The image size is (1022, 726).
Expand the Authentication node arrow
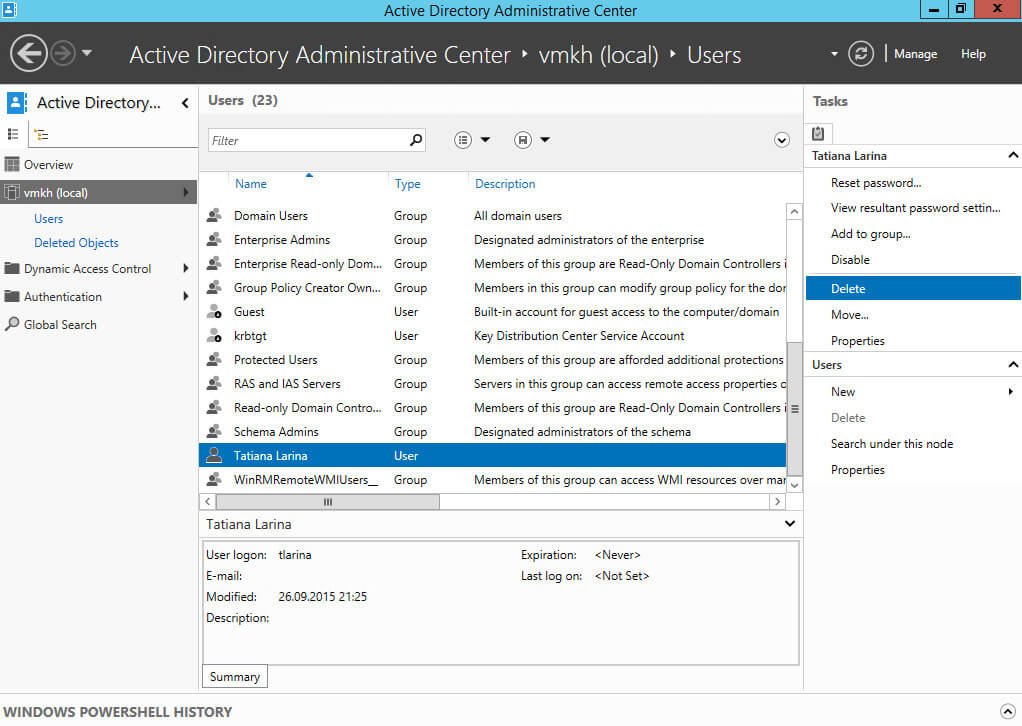coord(186,296)
